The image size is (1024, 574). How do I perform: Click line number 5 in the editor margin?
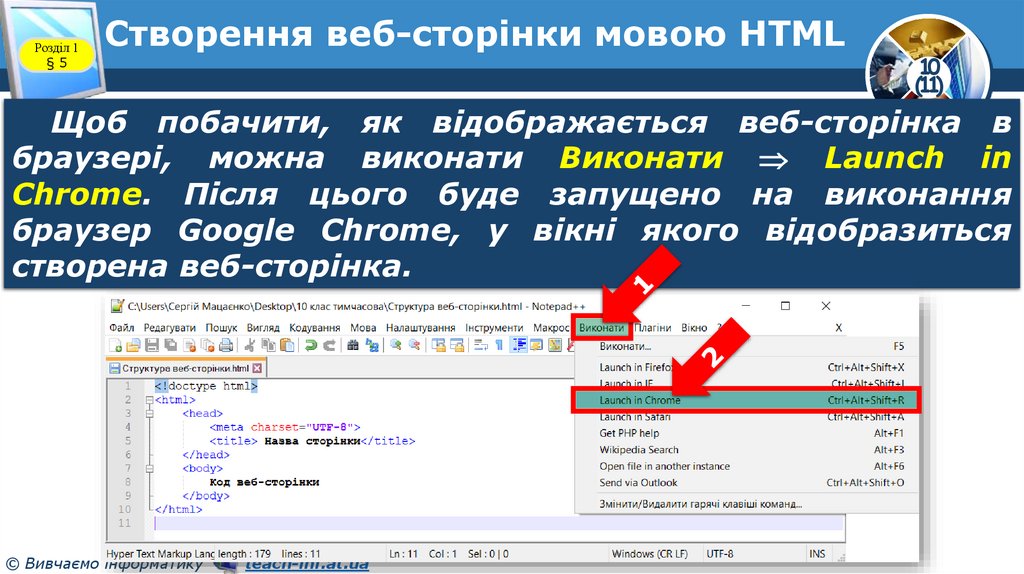(128, 441)
